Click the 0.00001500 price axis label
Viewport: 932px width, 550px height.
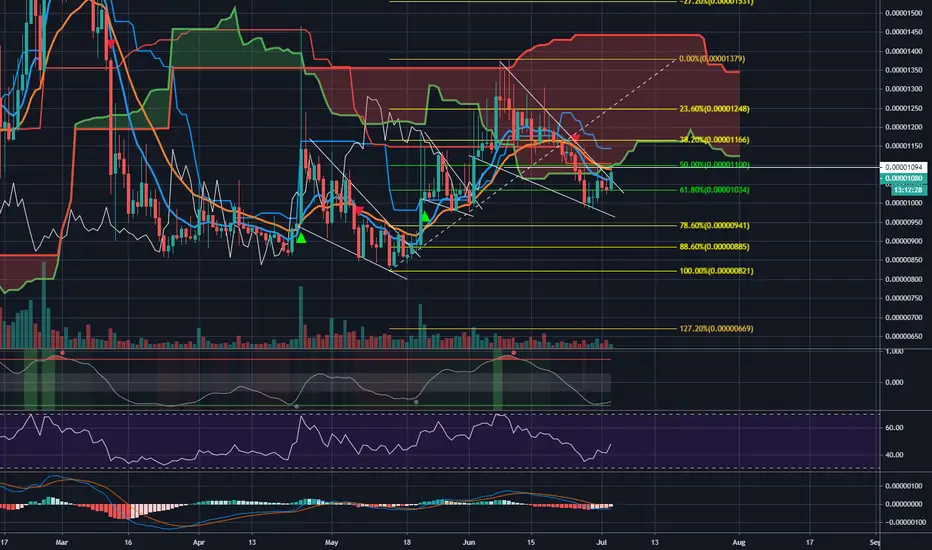pyautogui.click(x=903, y=13)
